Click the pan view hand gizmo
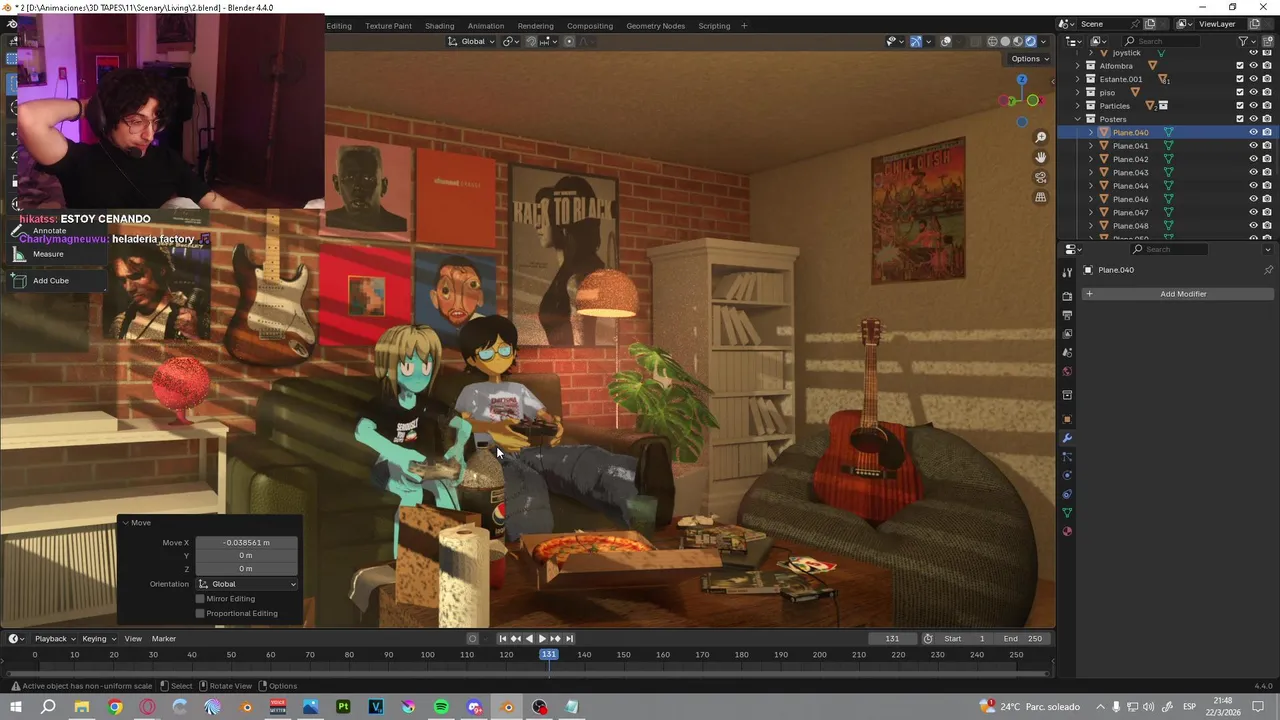Screen dimensions: 1280x720 [1041, 157]
